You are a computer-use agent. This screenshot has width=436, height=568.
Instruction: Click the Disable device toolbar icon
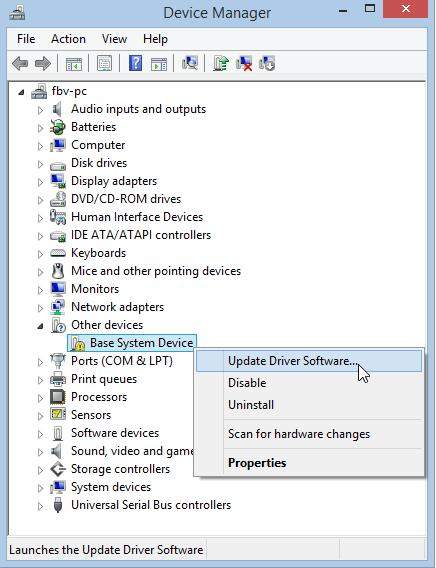point(267,63)
